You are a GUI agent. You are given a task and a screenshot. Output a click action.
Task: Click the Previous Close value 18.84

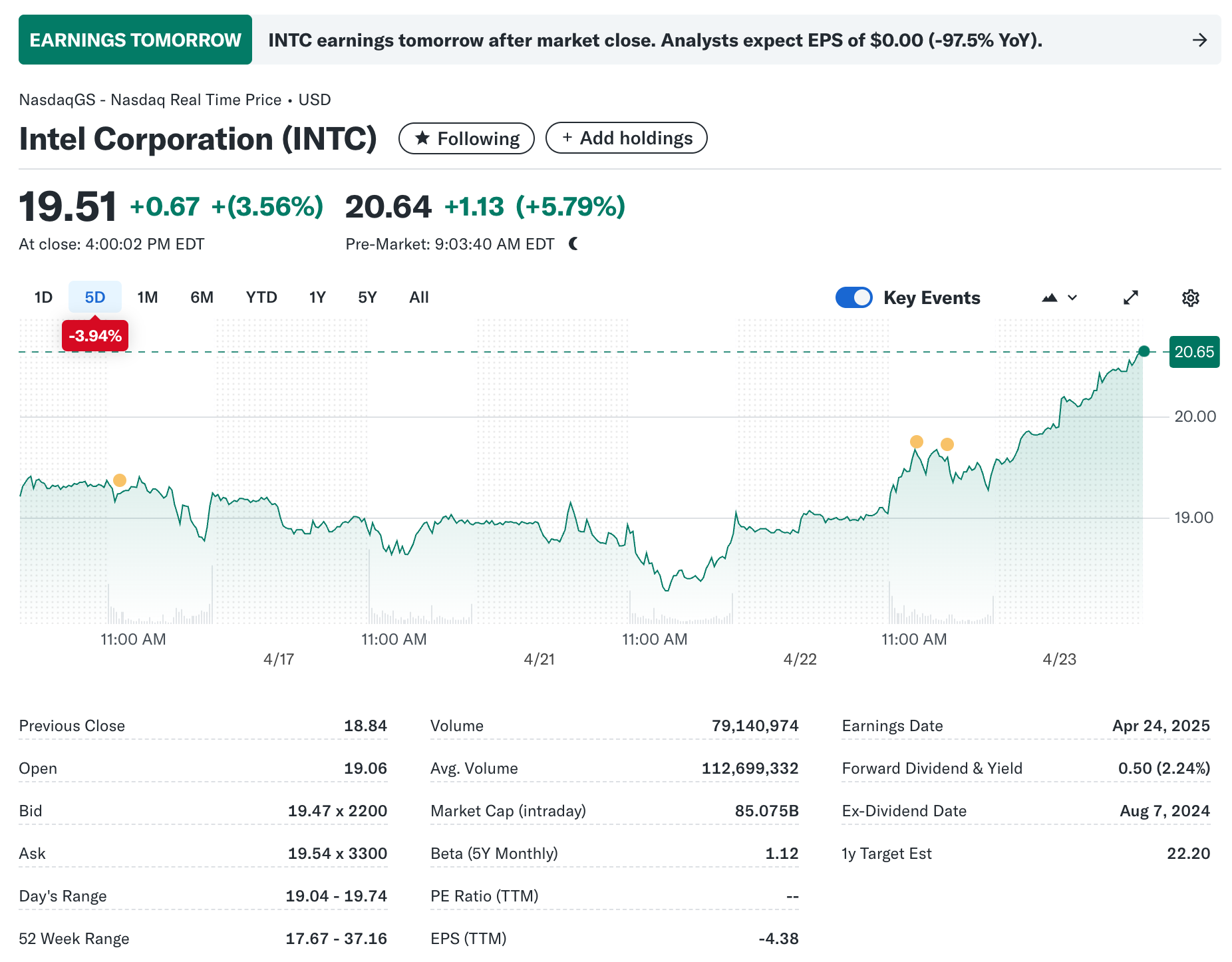point(365,726)
